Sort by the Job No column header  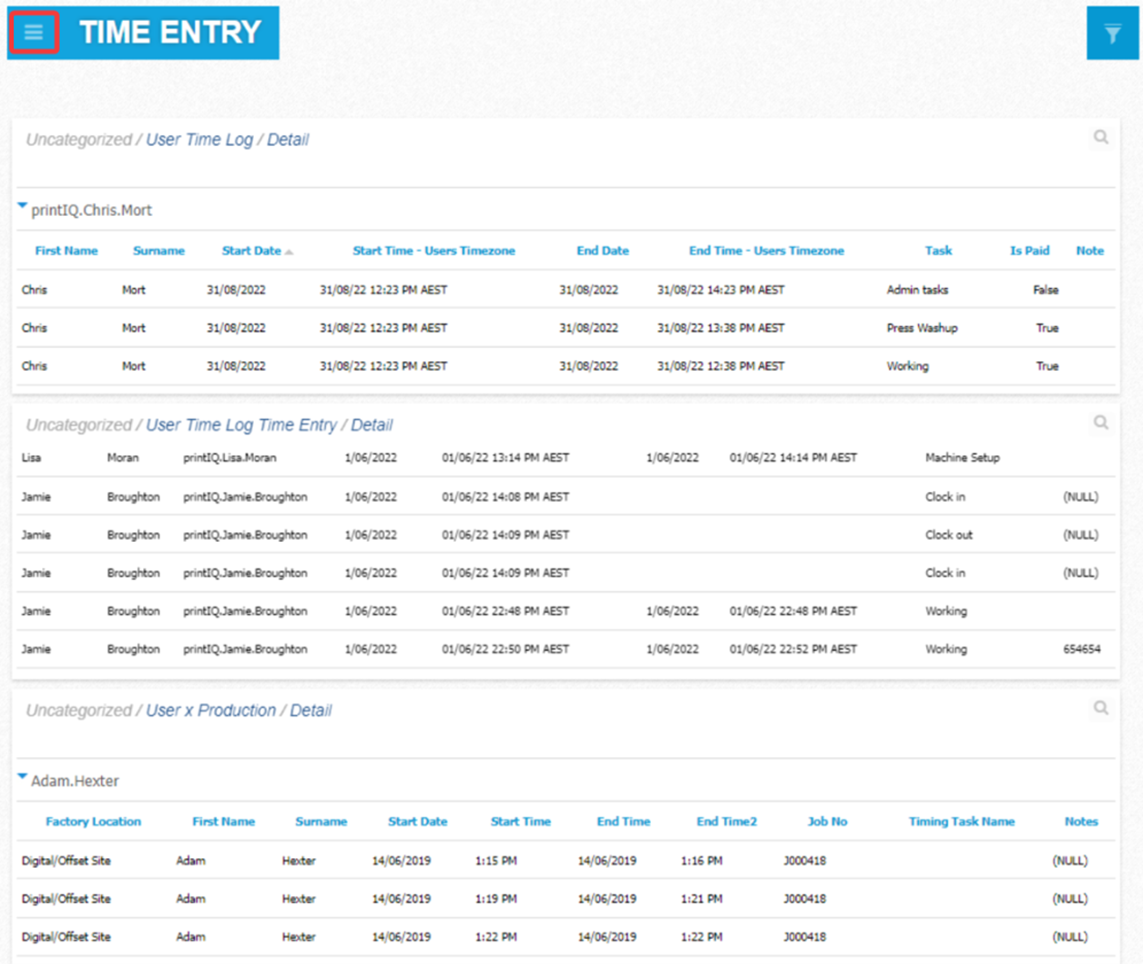click(x=827, y=822)
